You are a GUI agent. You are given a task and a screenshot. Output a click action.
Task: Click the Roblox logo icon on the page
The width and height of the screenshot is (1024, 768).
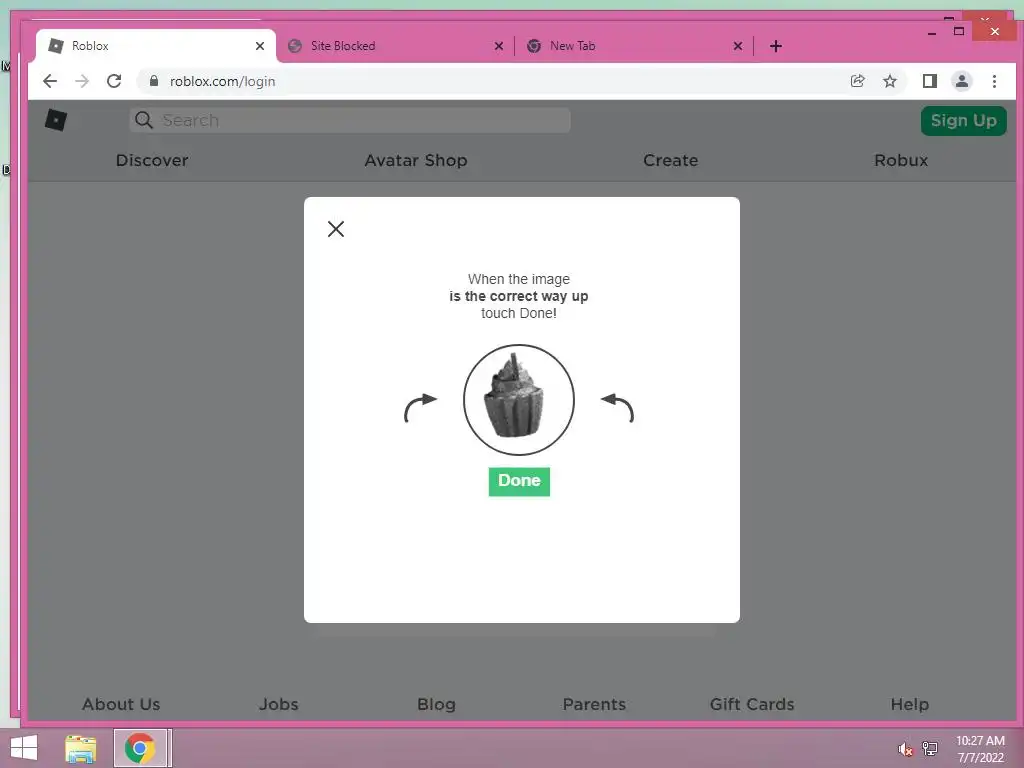[x=56, y=120]
